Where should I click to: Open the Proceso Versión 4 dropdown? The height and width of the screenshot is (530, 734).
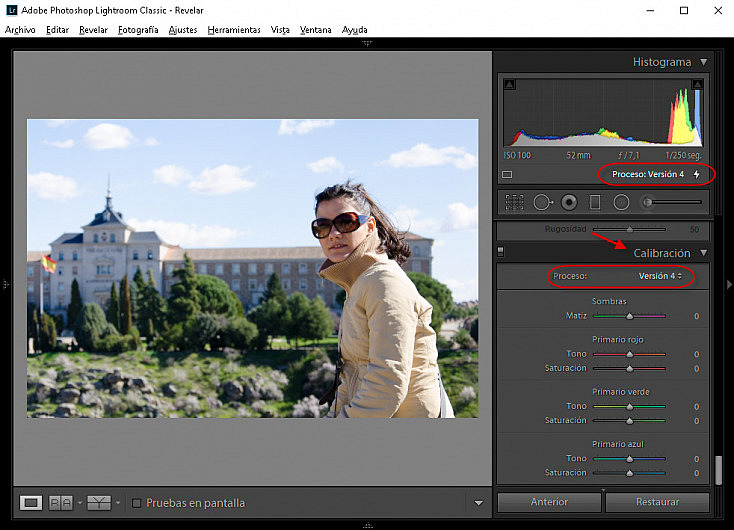[660, 276]
